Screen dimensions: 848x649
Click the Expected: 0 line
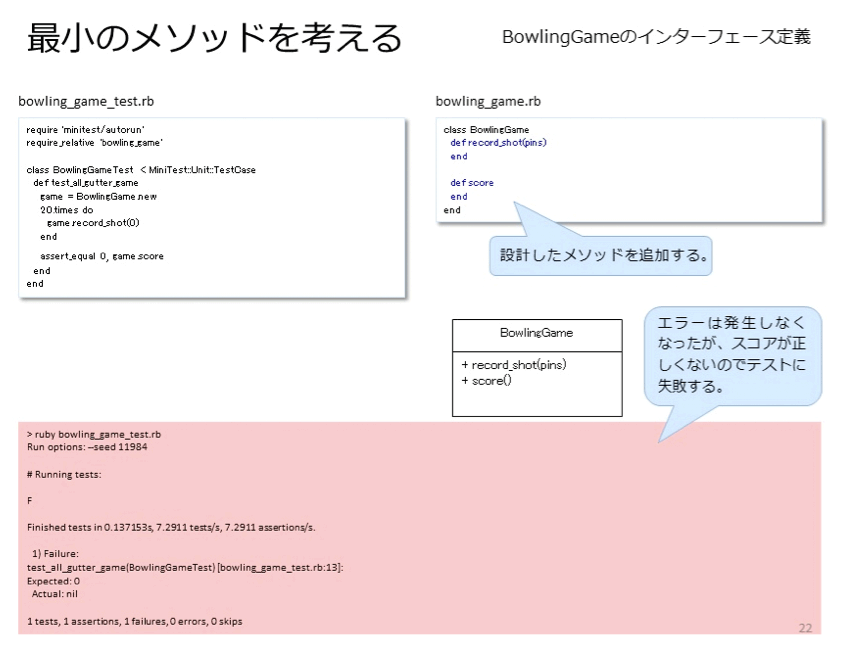pos(54,581)
